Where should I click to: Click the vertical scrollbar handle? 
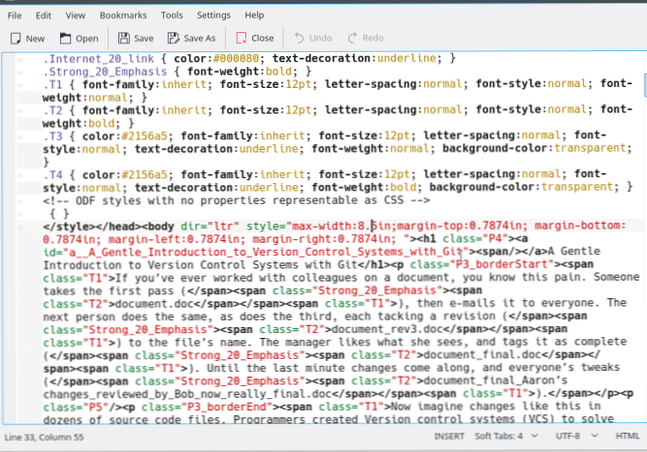[645, 85]
